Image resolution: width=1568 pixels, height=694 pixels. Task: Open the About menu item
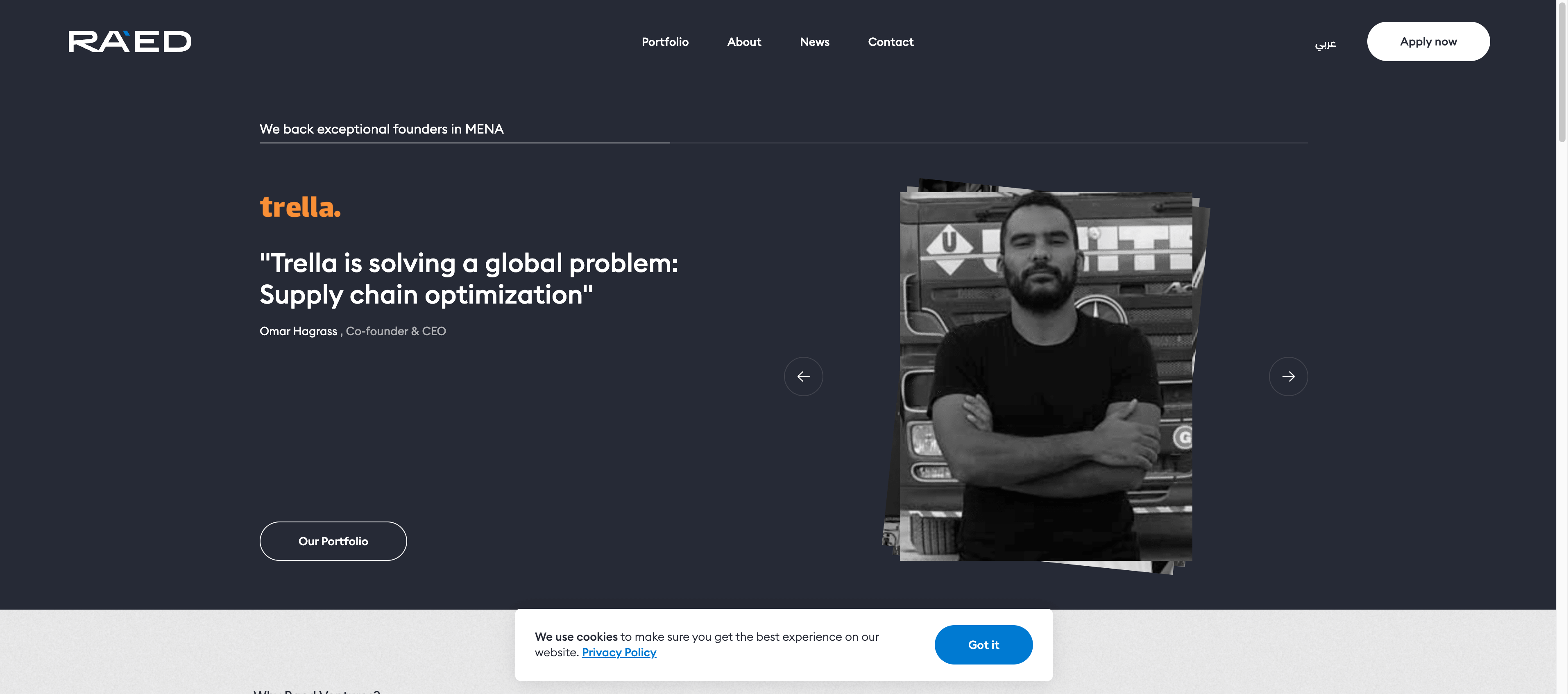coord(744,42)
